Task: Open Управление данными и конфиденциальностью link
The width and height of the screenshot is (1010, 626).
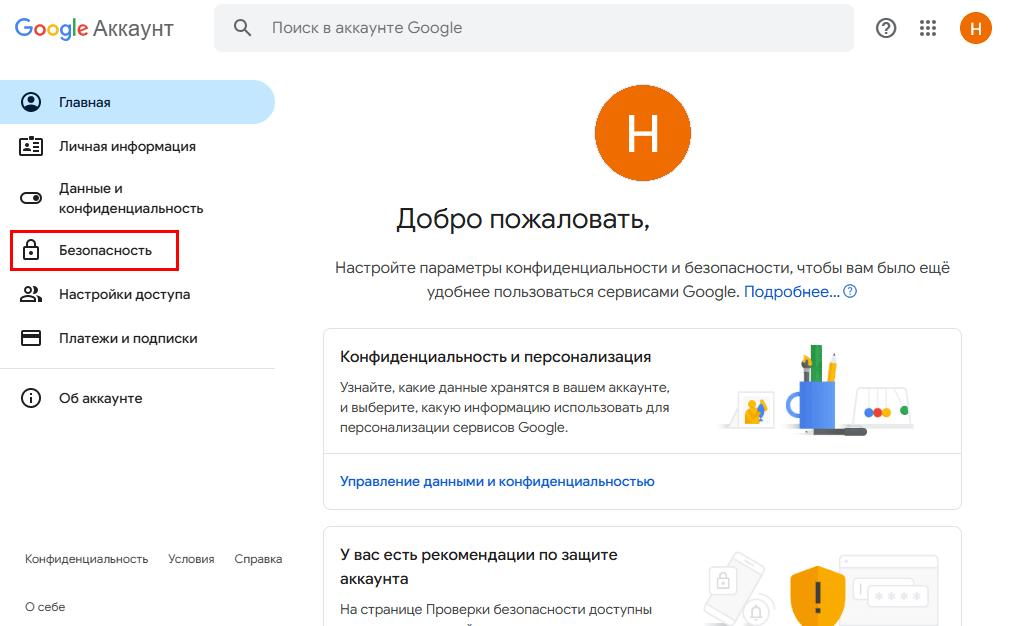Action: click(x=497, y=481)
